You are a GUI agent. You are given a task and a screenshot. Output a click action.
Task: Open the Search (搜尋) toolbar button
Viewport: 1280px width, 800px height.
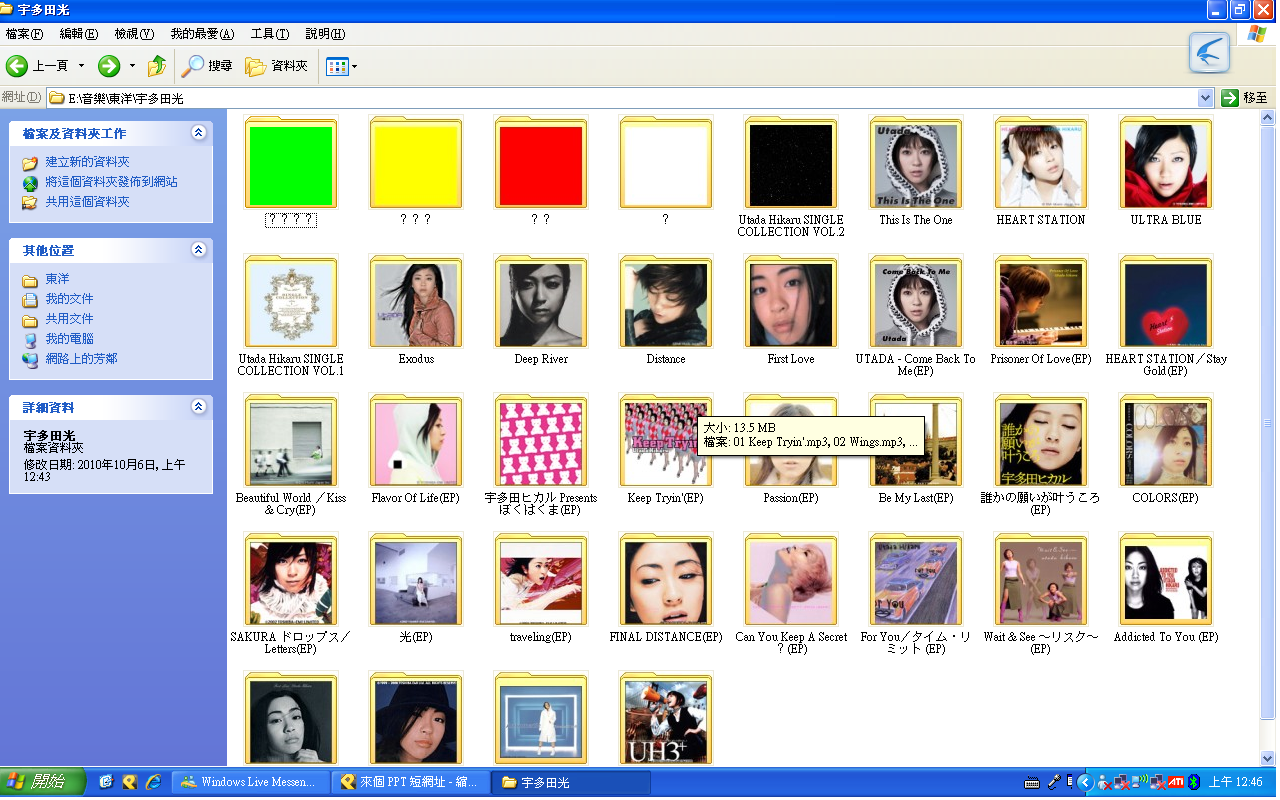[x=207, y=66]
